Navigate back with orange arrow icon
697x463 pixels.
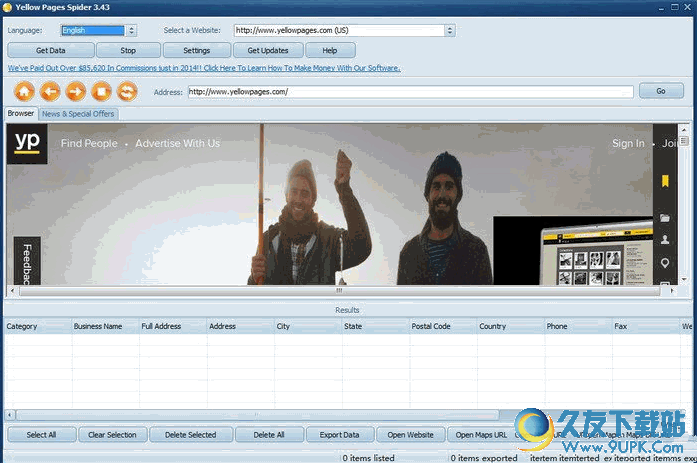(50, 92)
